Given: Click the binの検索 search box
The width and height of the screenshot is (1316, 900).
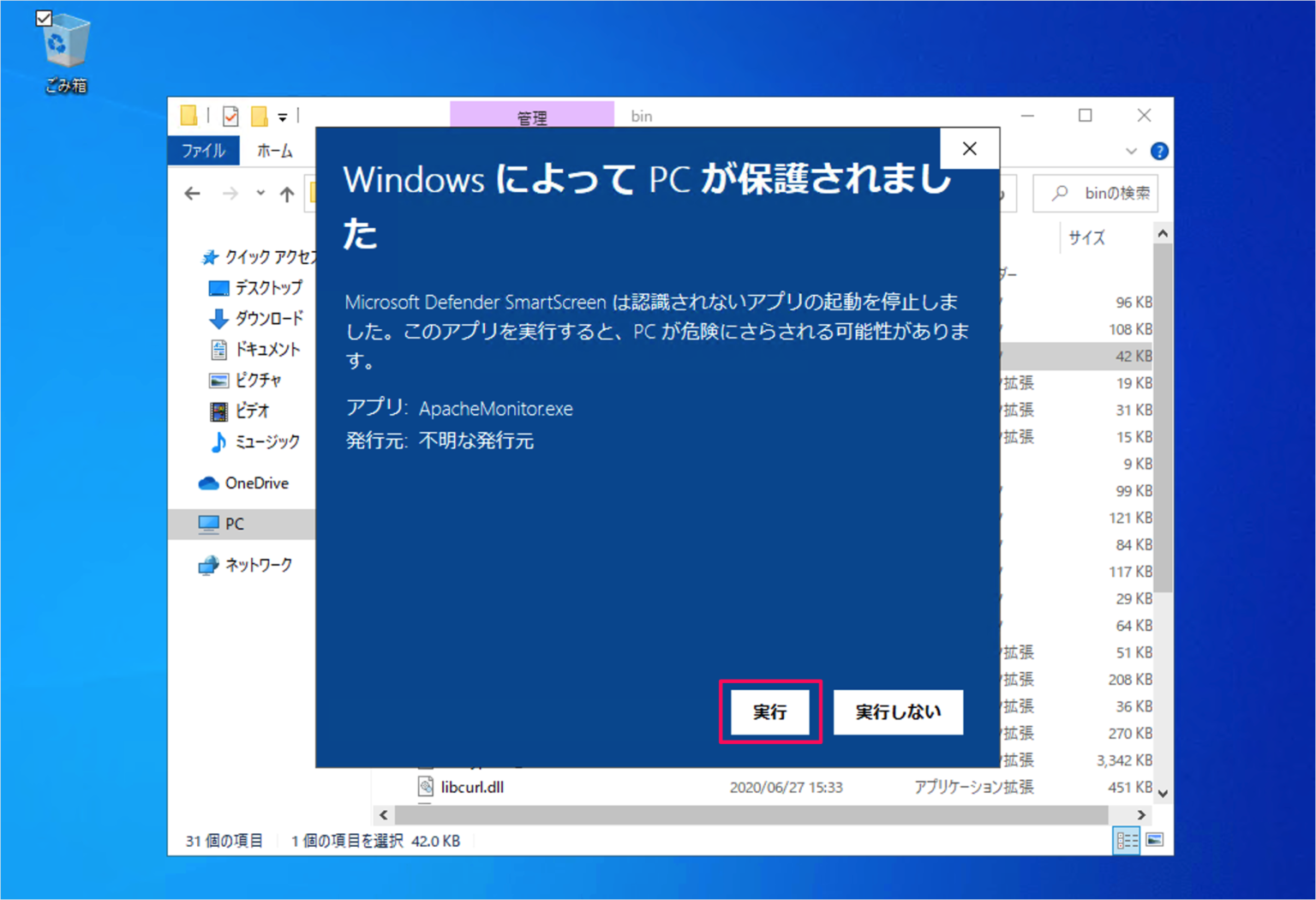Looking at the screenshot, I should tap(1095, 193).
